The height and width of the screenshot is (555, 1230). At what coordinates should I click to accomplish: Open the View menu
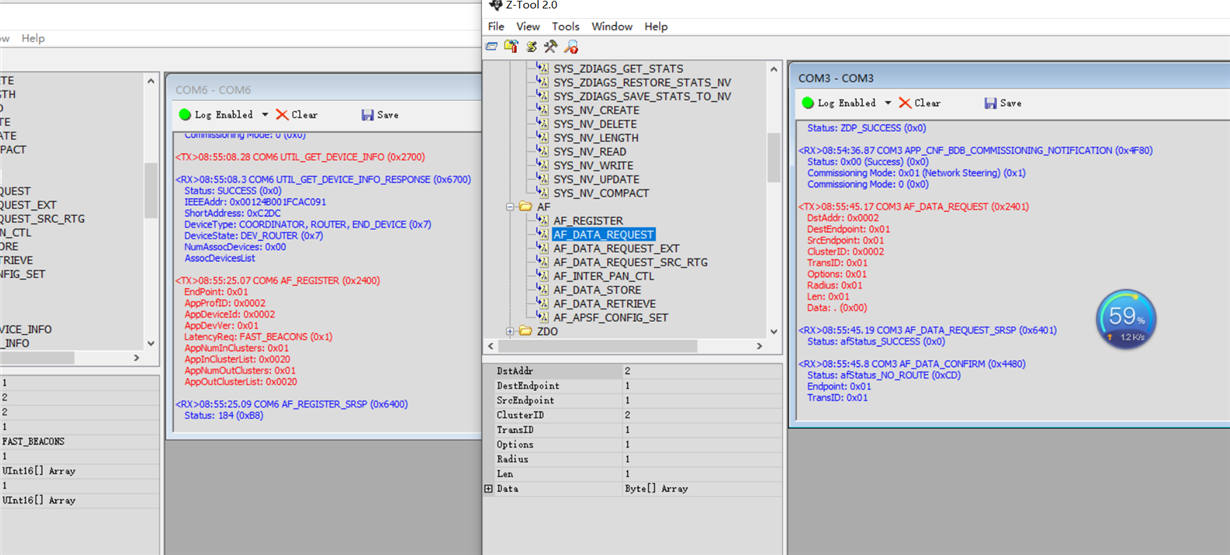tap(528, 26)
